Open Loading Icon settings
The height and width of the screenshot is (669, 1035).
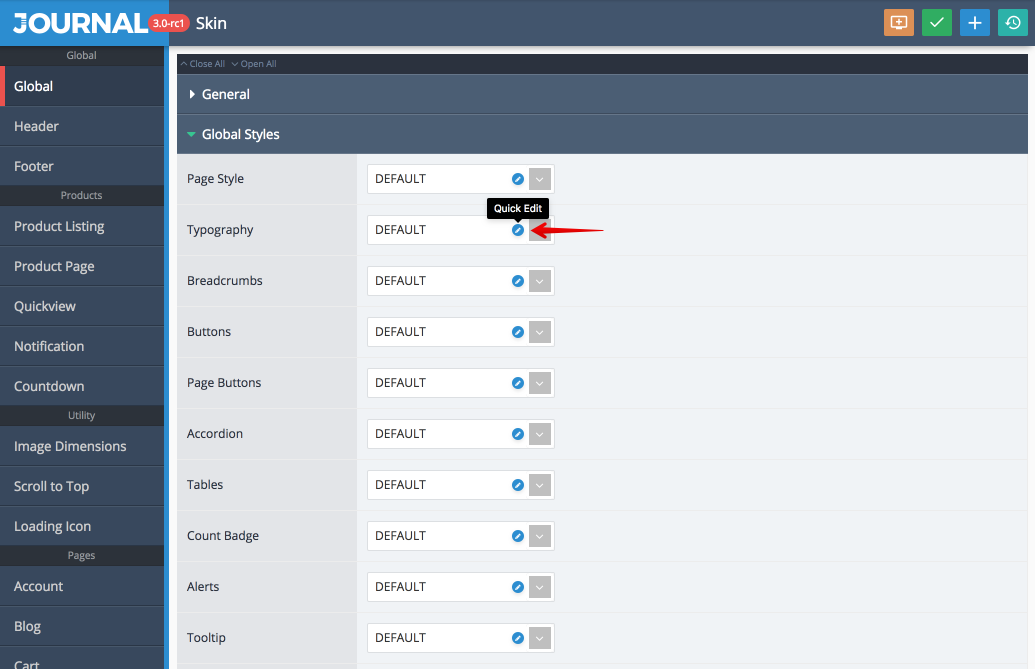(82, 526)
